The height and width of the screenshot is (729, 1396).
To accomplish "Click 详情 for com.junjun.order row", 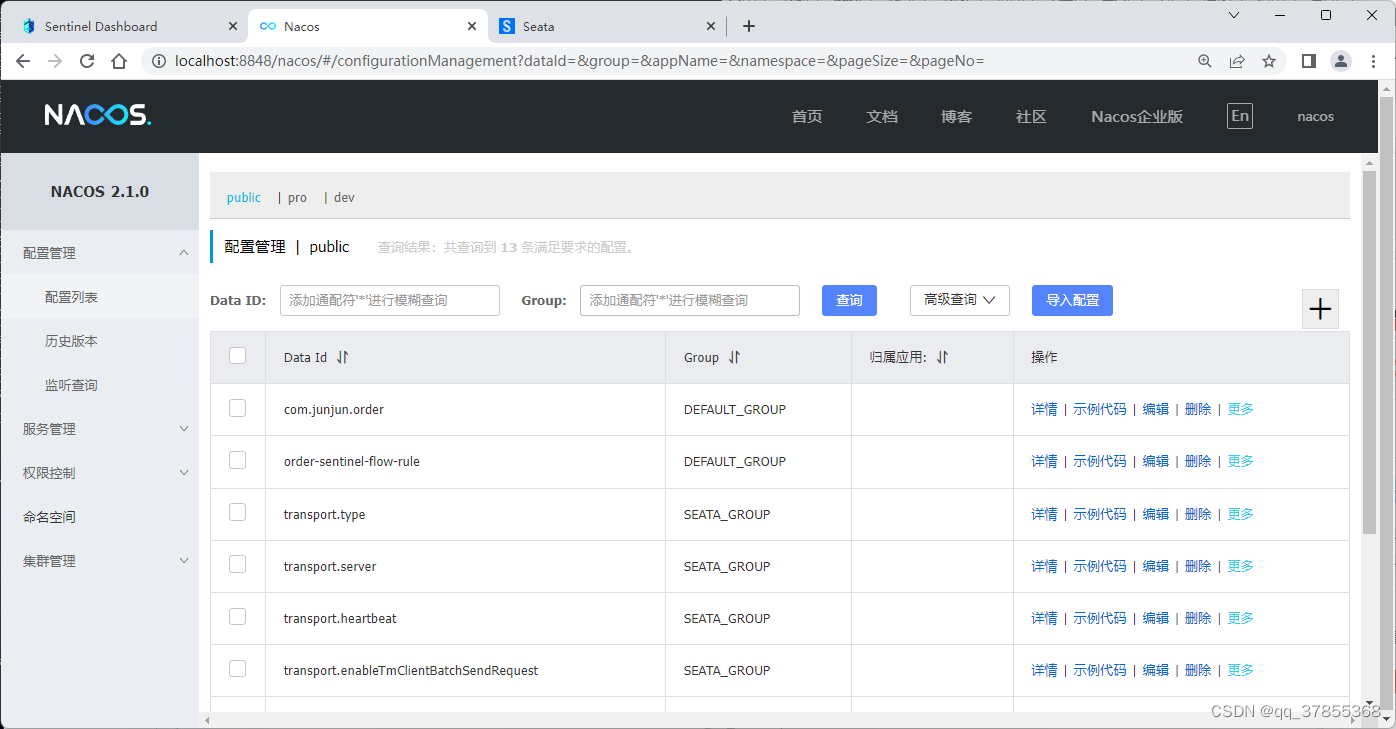I will coord(1044,409).
